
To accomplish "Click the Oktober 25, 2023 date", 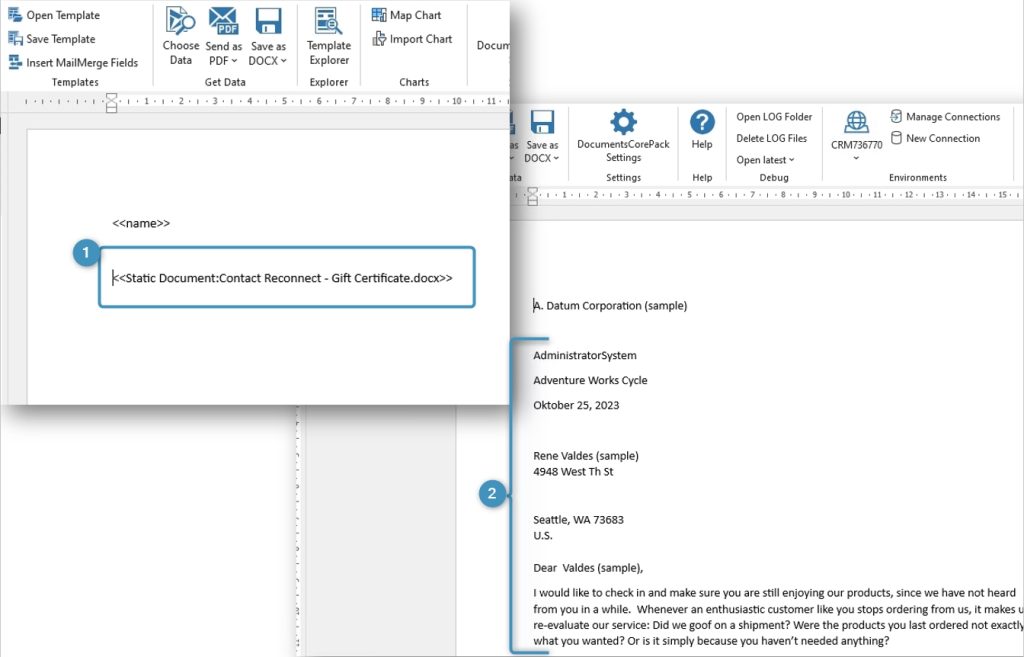I will [576, 405].
